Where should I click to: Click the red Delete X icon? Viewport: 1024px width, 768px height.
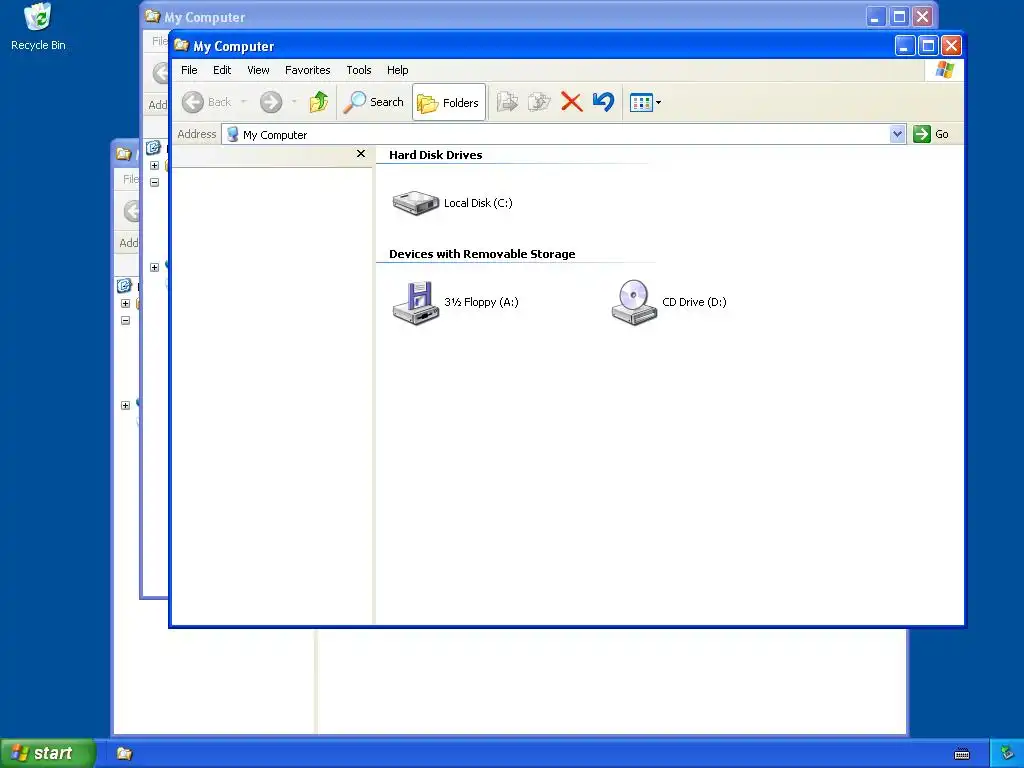[x=571, y=102]
